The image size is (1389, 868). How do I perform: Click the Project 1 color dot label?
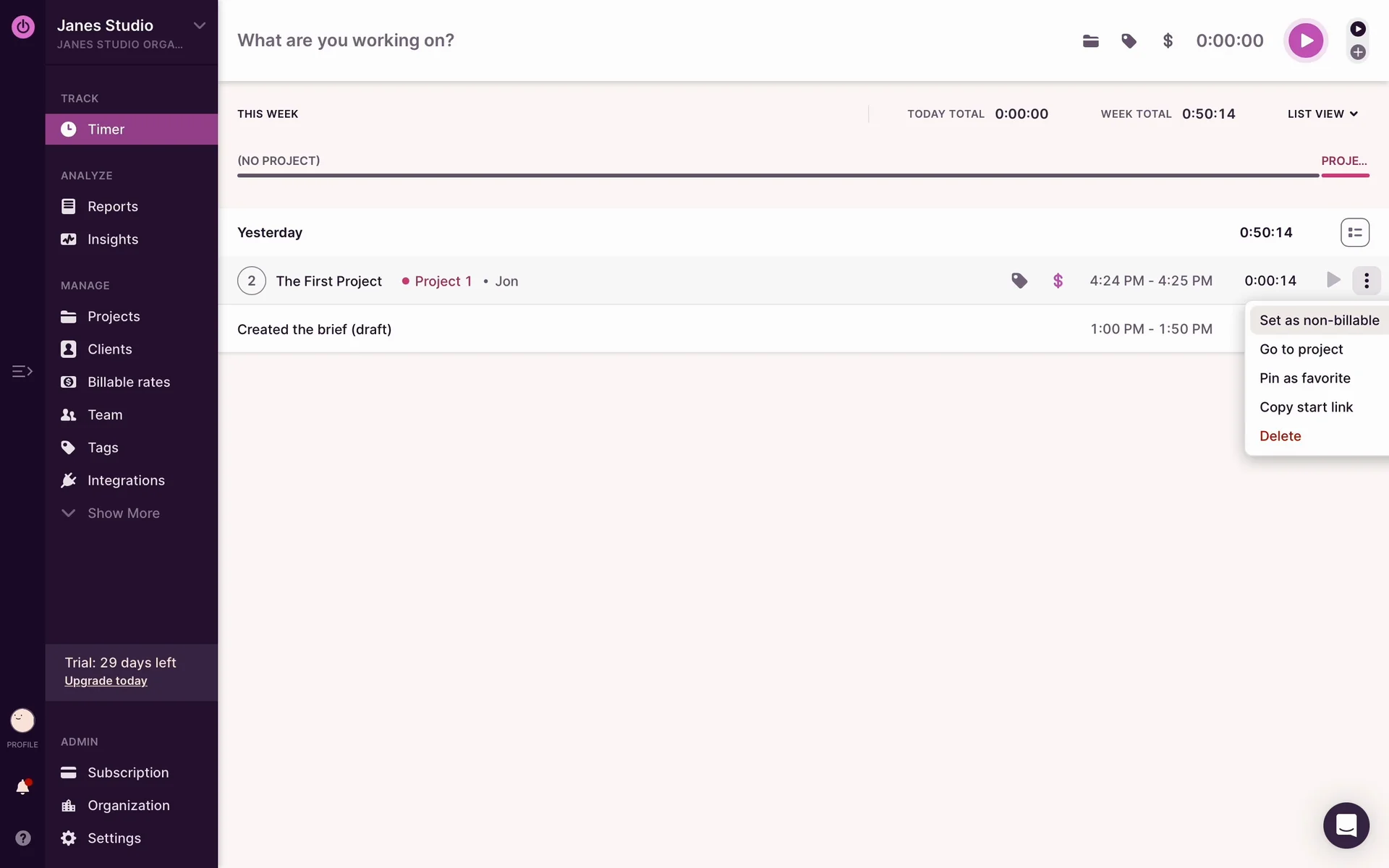437,281
